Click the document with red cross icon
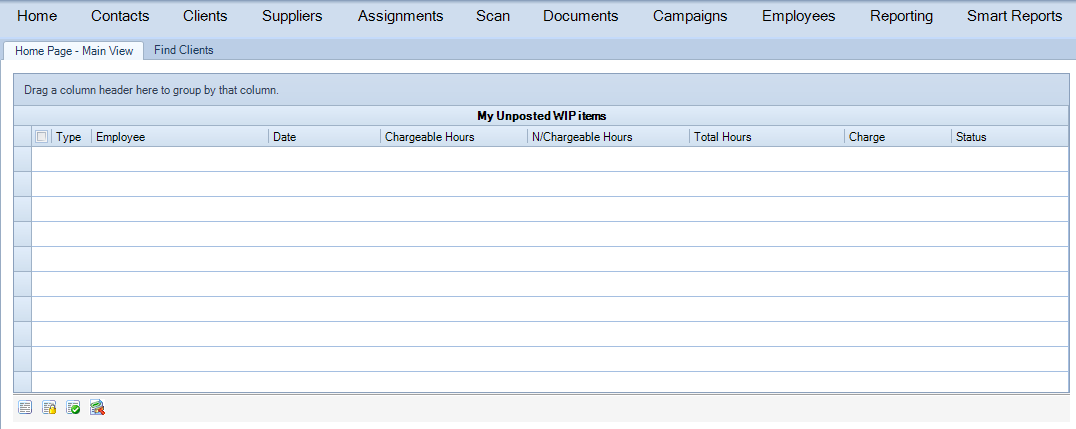Viewport: 1076px width, 429px height. click(97, 408)
